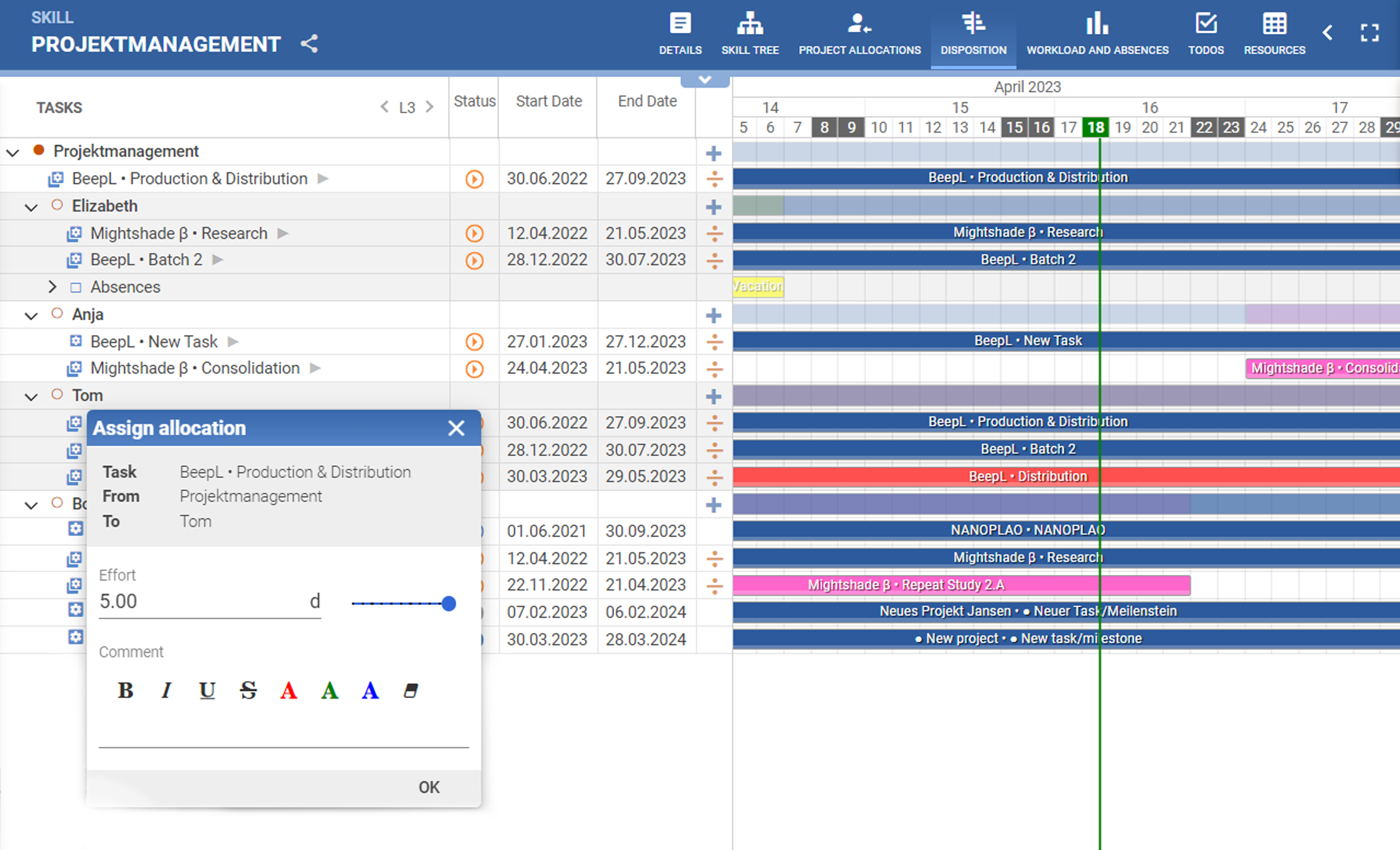Click the eraser clear-formatting icon
The image size is (1400, 850).
point(411,691)
